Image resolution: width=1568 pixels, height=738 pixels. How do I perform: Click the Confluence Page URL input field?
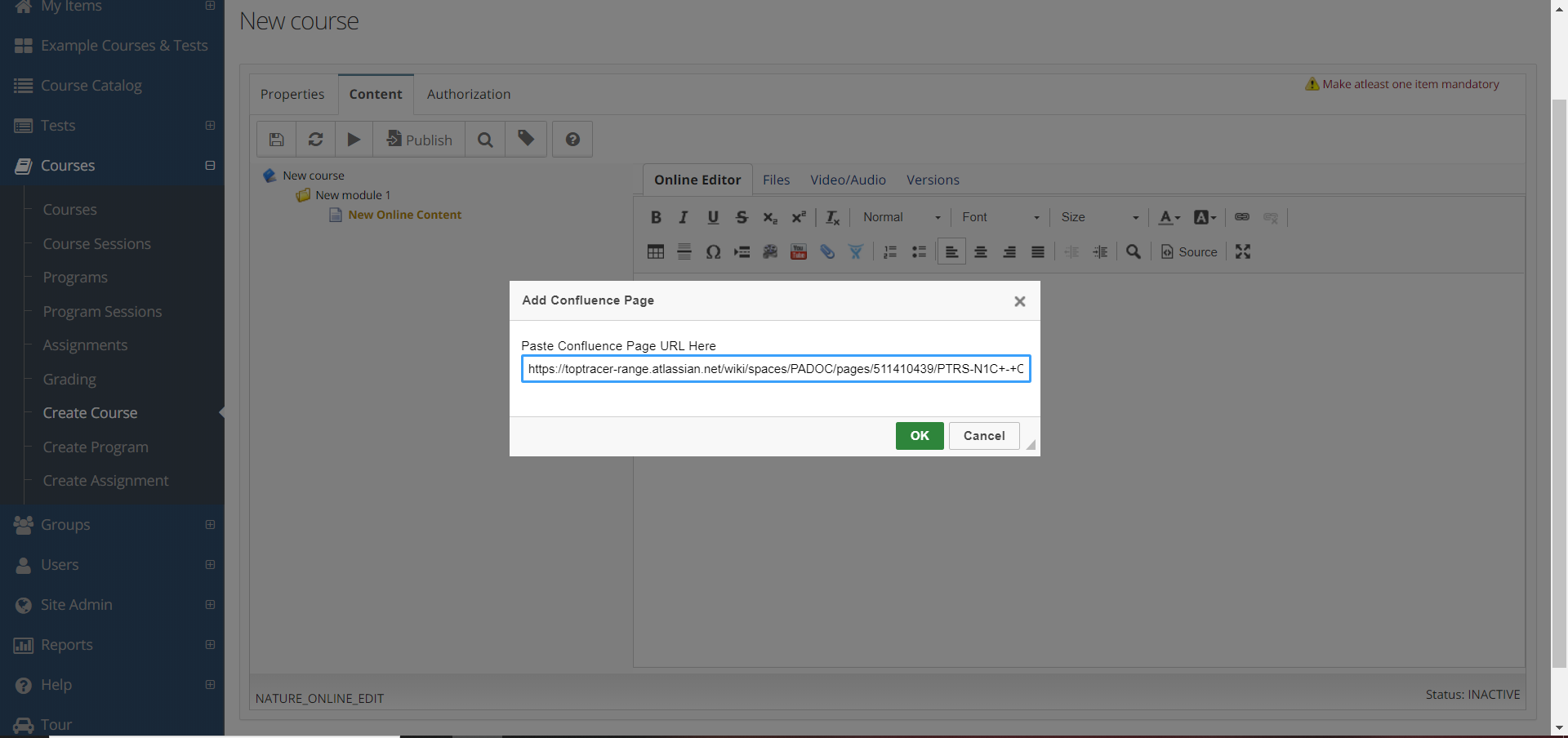(776, 369)
